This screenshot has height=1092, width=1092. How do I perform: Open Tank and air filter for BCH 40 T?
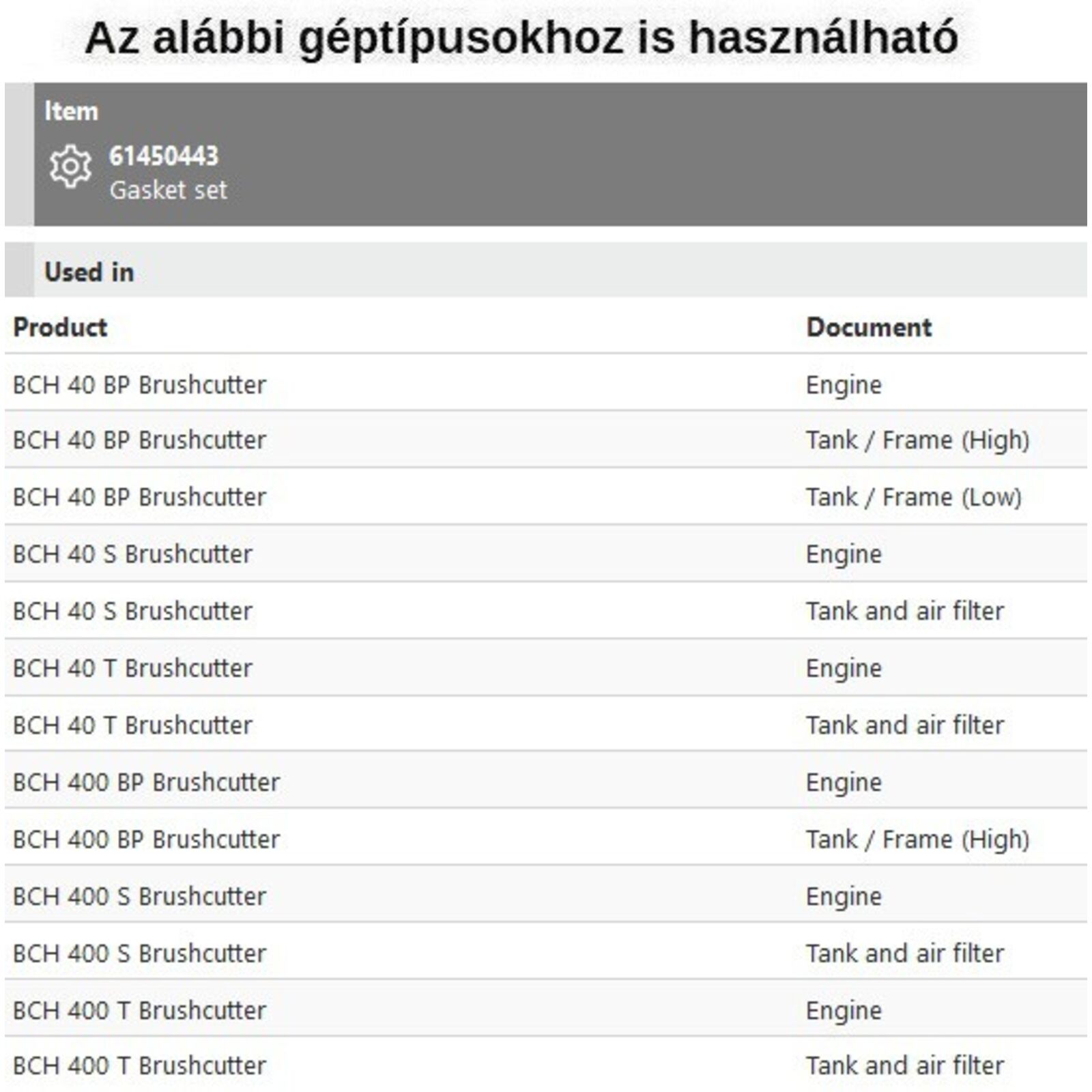click(x=904, y=725)
